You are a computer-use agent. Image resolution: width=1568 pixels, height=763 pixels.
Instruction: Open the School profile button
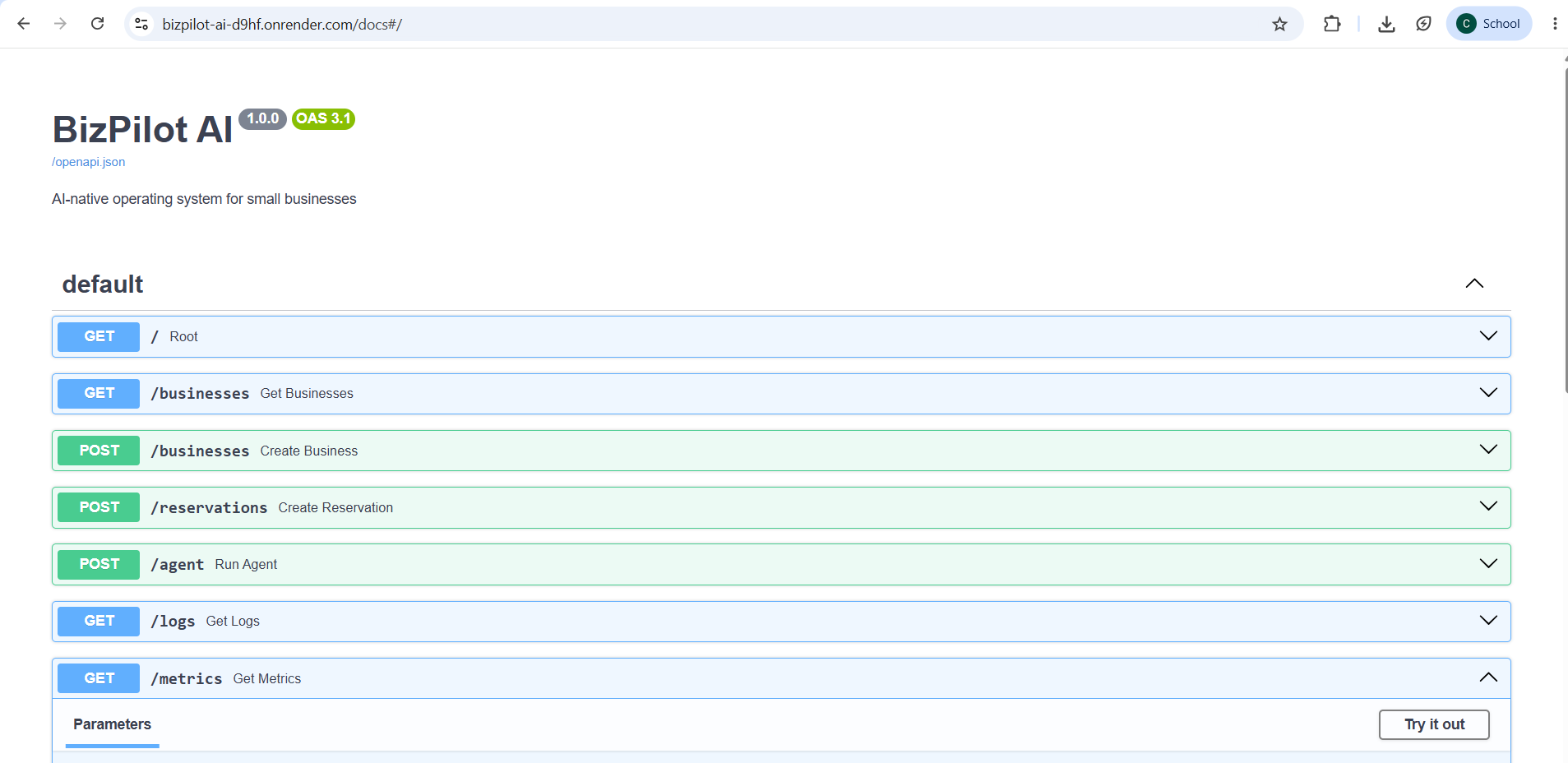pyautogui.click(x=1489, y=24)
